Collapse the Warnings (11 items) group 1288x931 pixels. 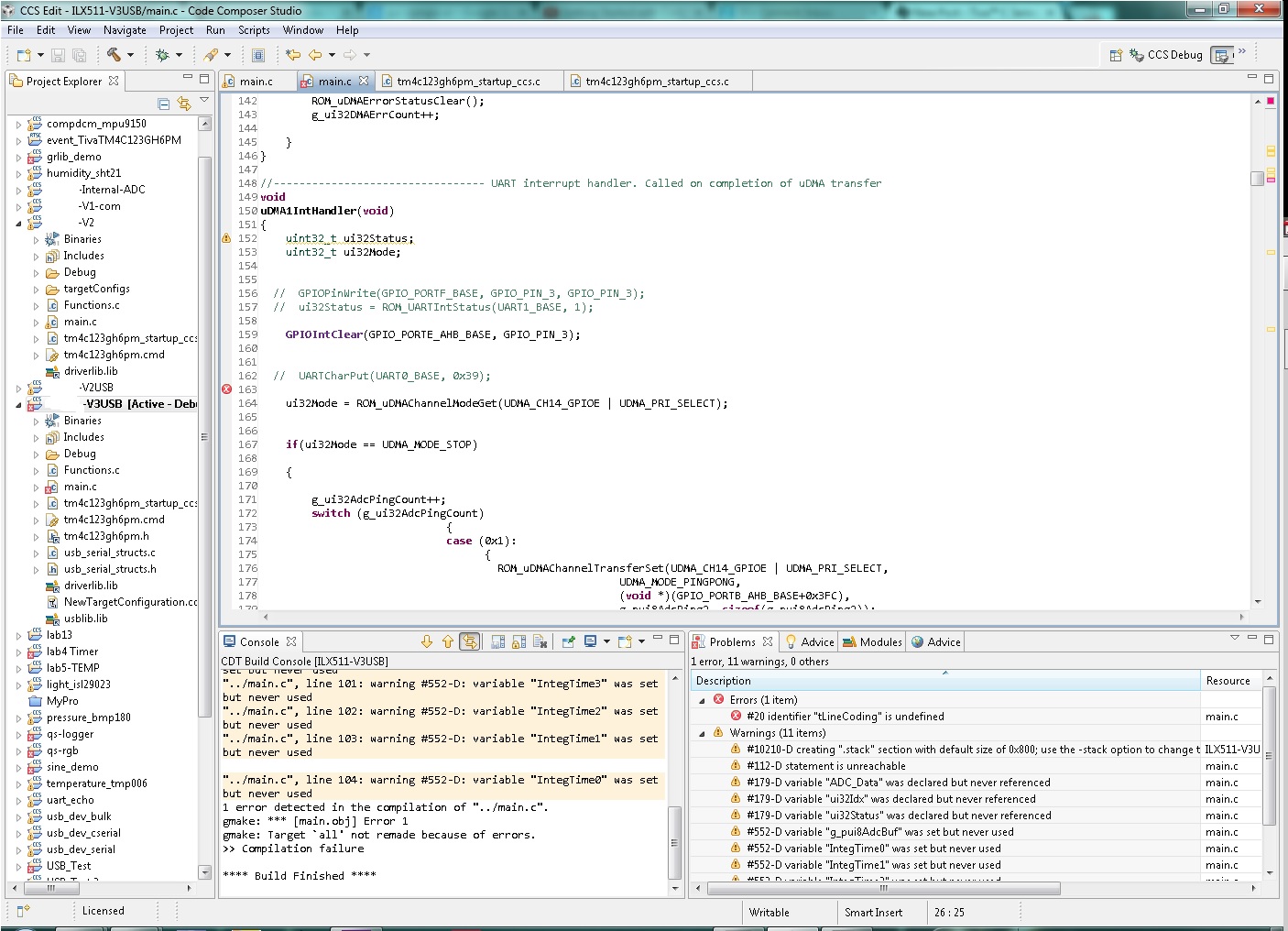pos(703,733)
